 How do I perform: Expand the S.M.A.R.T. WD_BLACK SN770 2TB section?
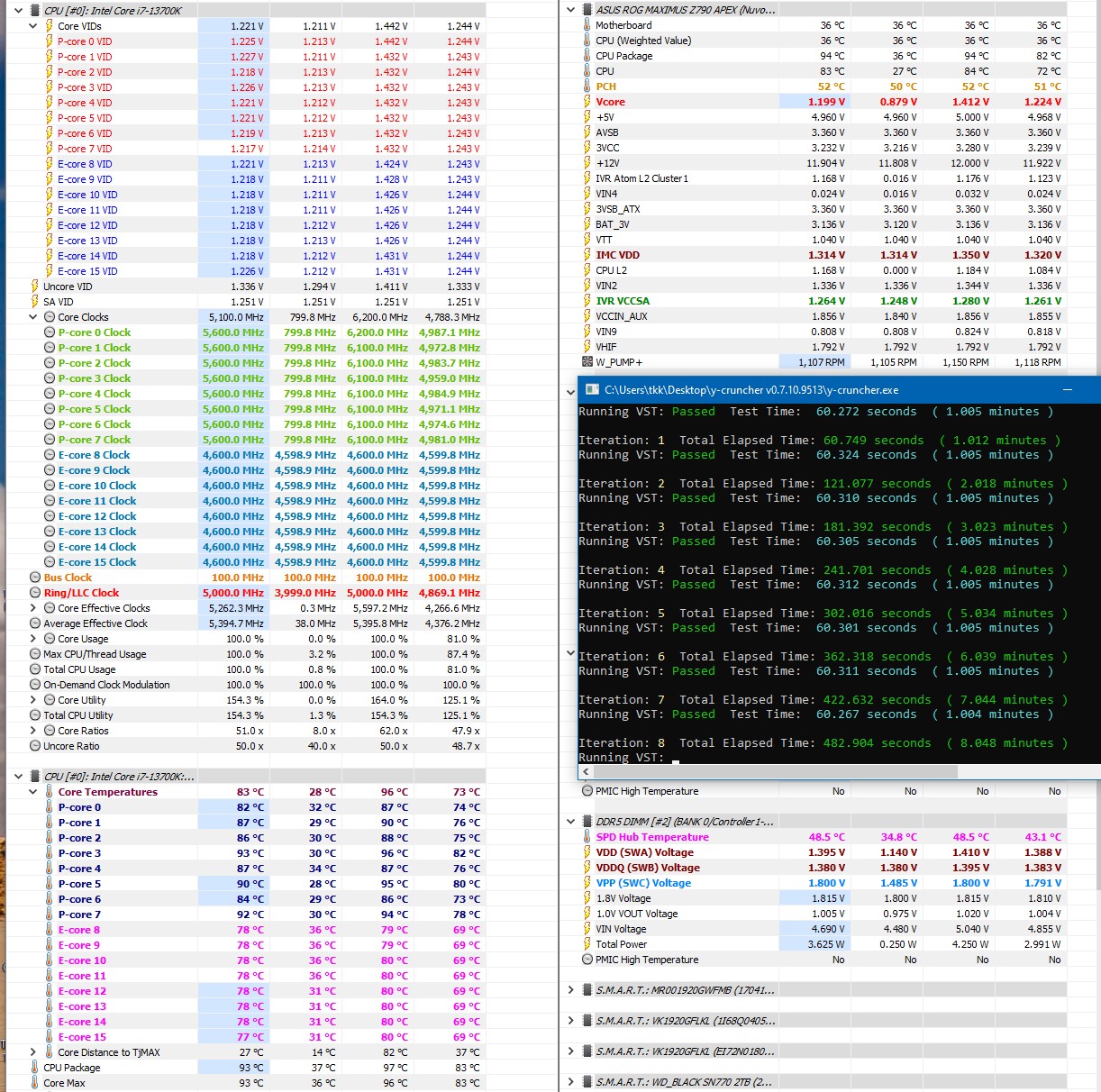[570, 1082]
